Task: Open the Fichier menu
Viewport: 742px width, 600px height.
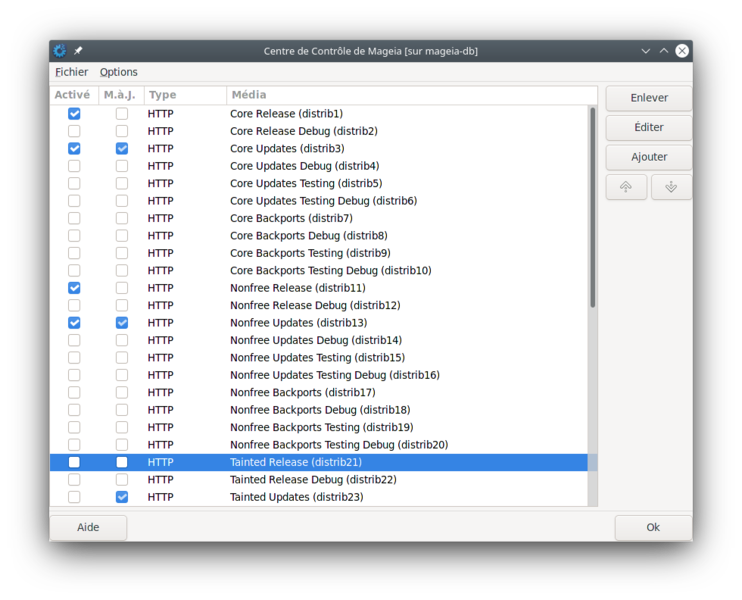Action: tap(71, 72)
